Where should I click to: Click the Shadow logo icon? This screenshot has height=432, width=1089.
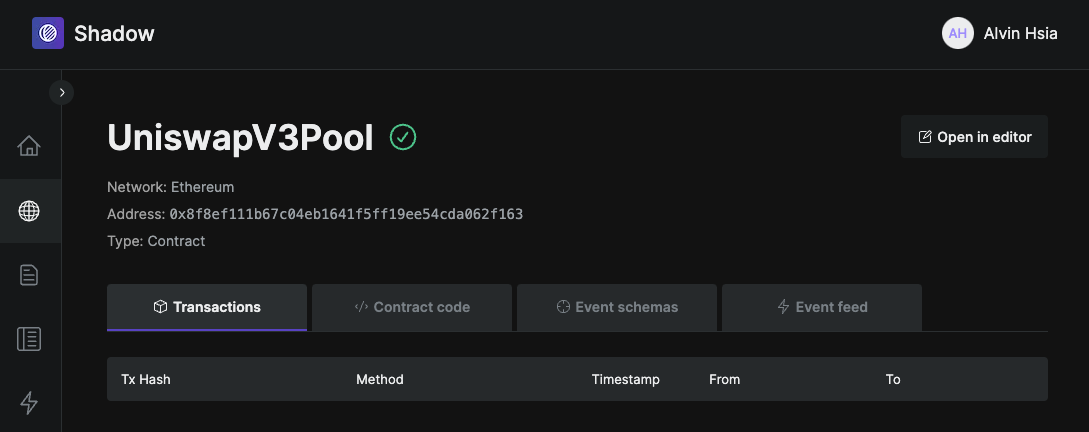click(48, 33)
